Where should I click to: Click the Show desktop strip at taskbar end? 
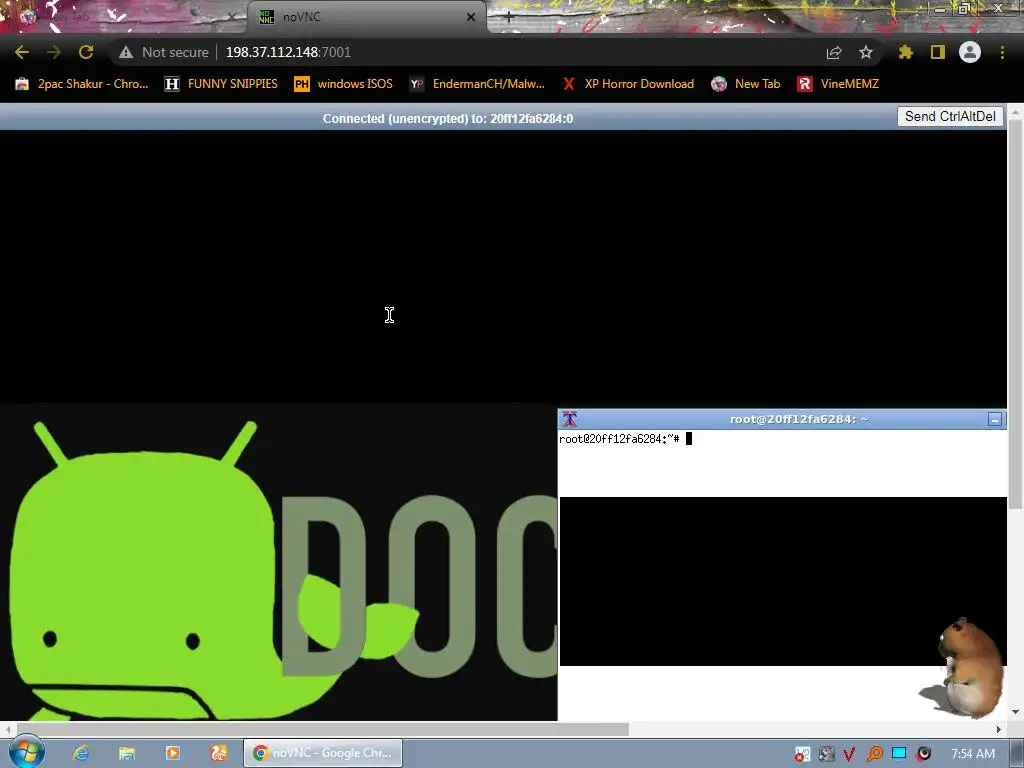pos(1016,753)
